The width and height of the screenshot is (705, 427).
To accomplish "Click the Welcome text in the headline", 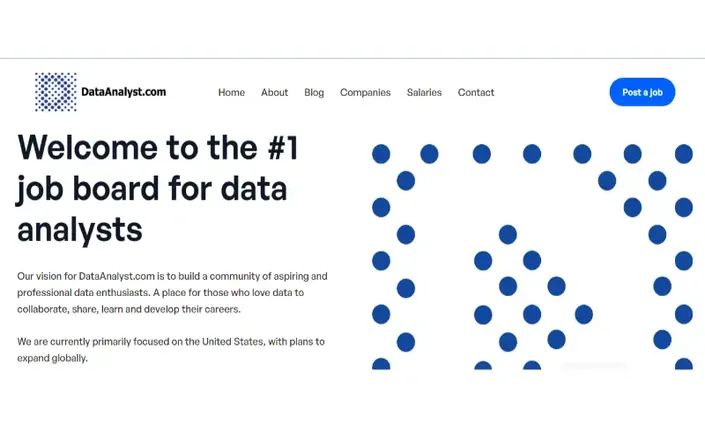I will [x=87, y=147].
